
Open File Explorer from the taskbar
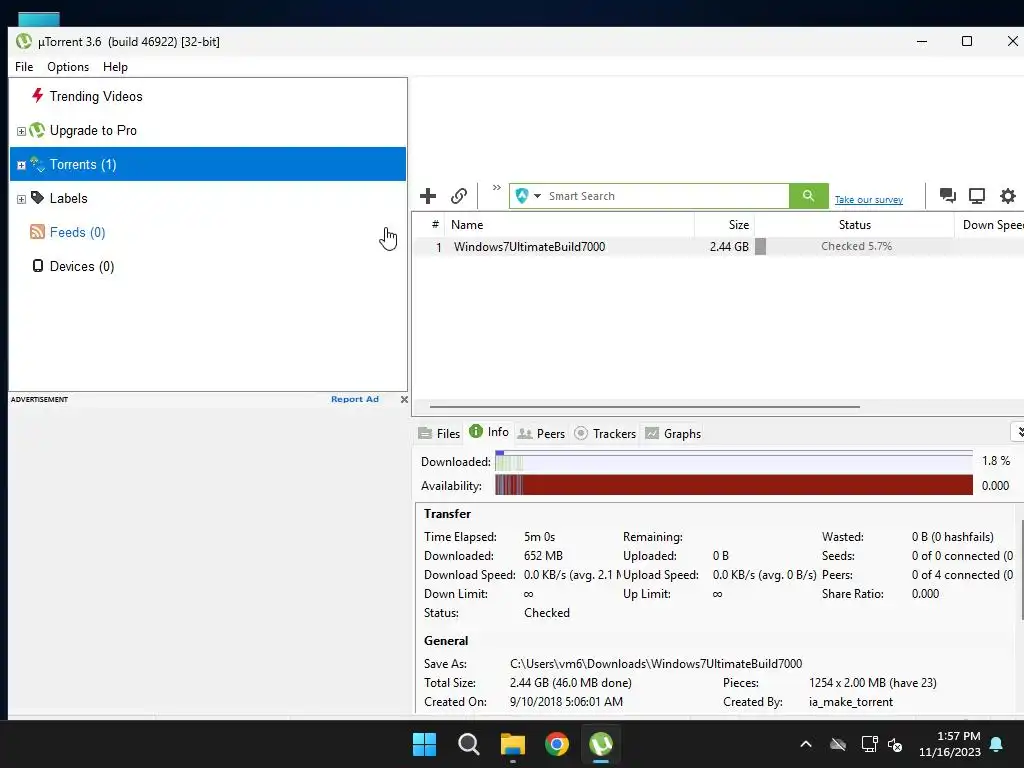[x=513, y=744]
